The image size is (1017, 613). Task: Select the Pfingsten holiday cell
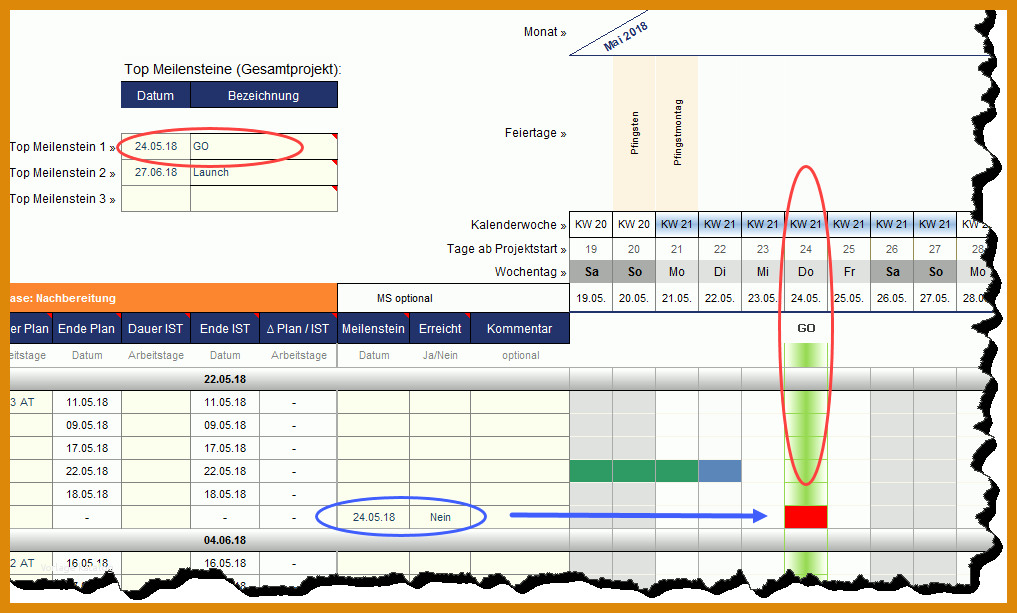click(x=634, y=133)
